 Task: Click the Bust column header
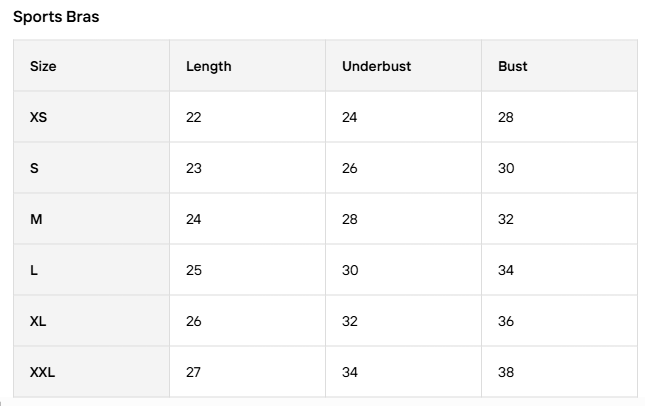click(x=512, y=66)
